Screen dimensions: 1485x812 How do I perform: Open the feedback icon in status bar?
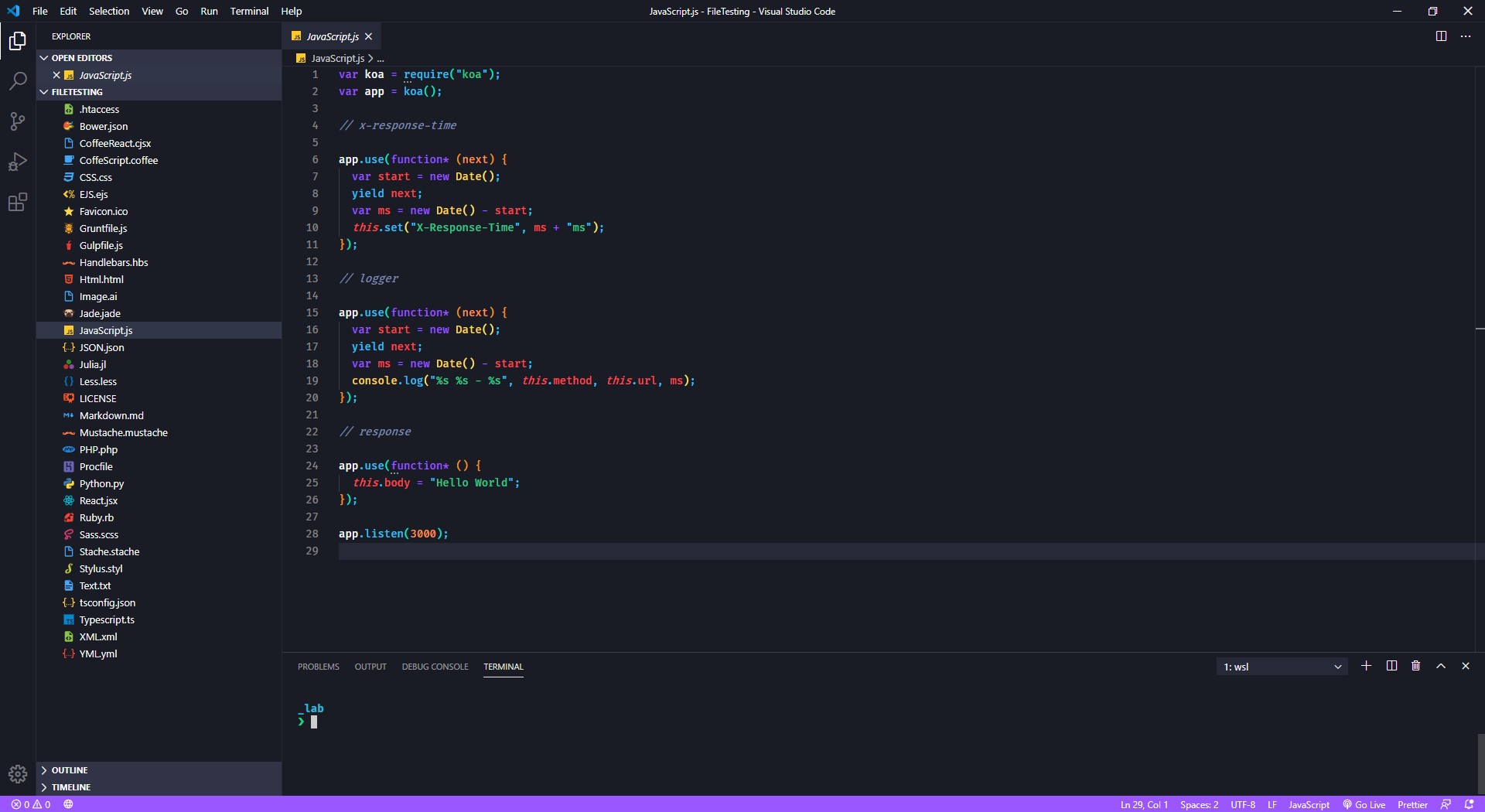1446,804
